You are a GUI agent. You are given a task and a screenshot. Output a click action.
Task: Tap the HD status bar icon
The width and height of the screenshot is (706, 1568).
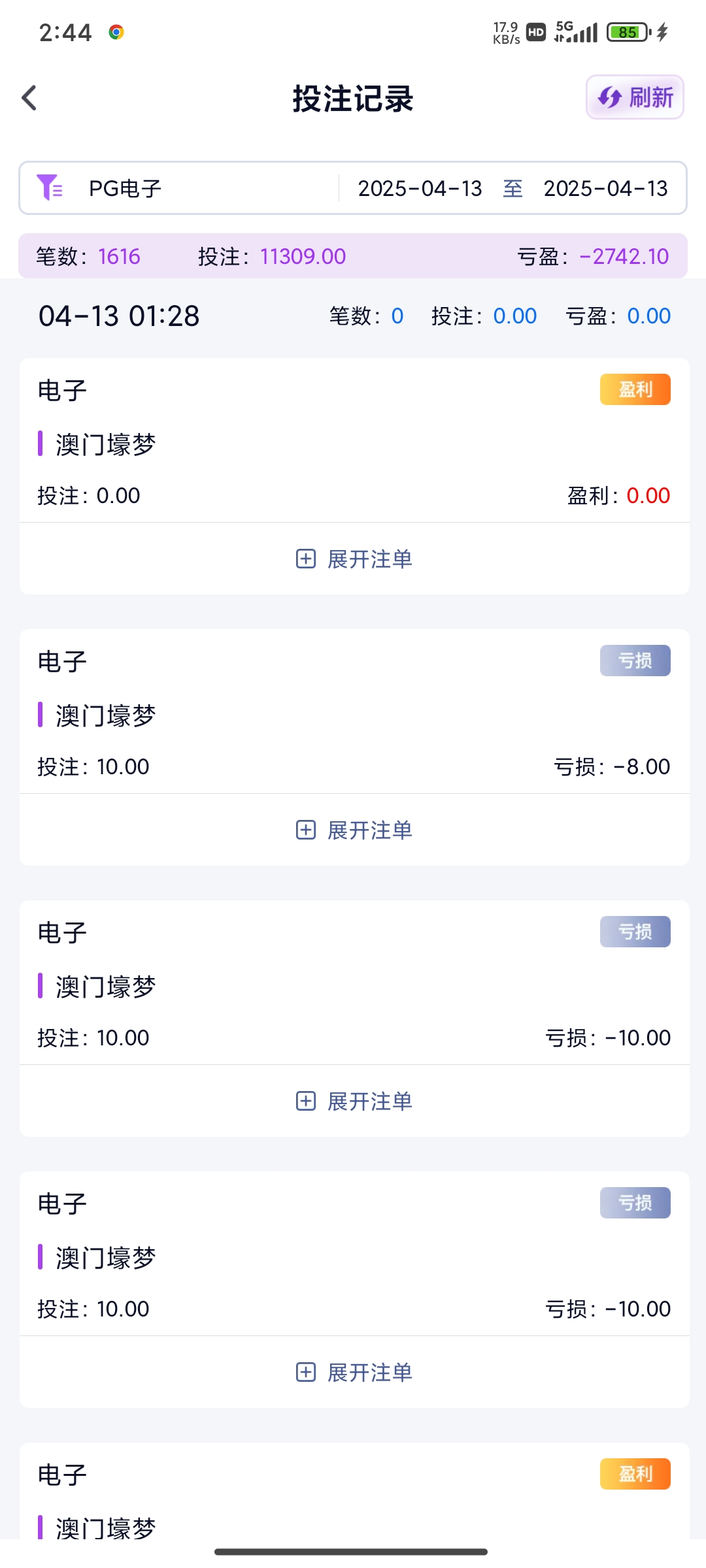click(536, 32)
